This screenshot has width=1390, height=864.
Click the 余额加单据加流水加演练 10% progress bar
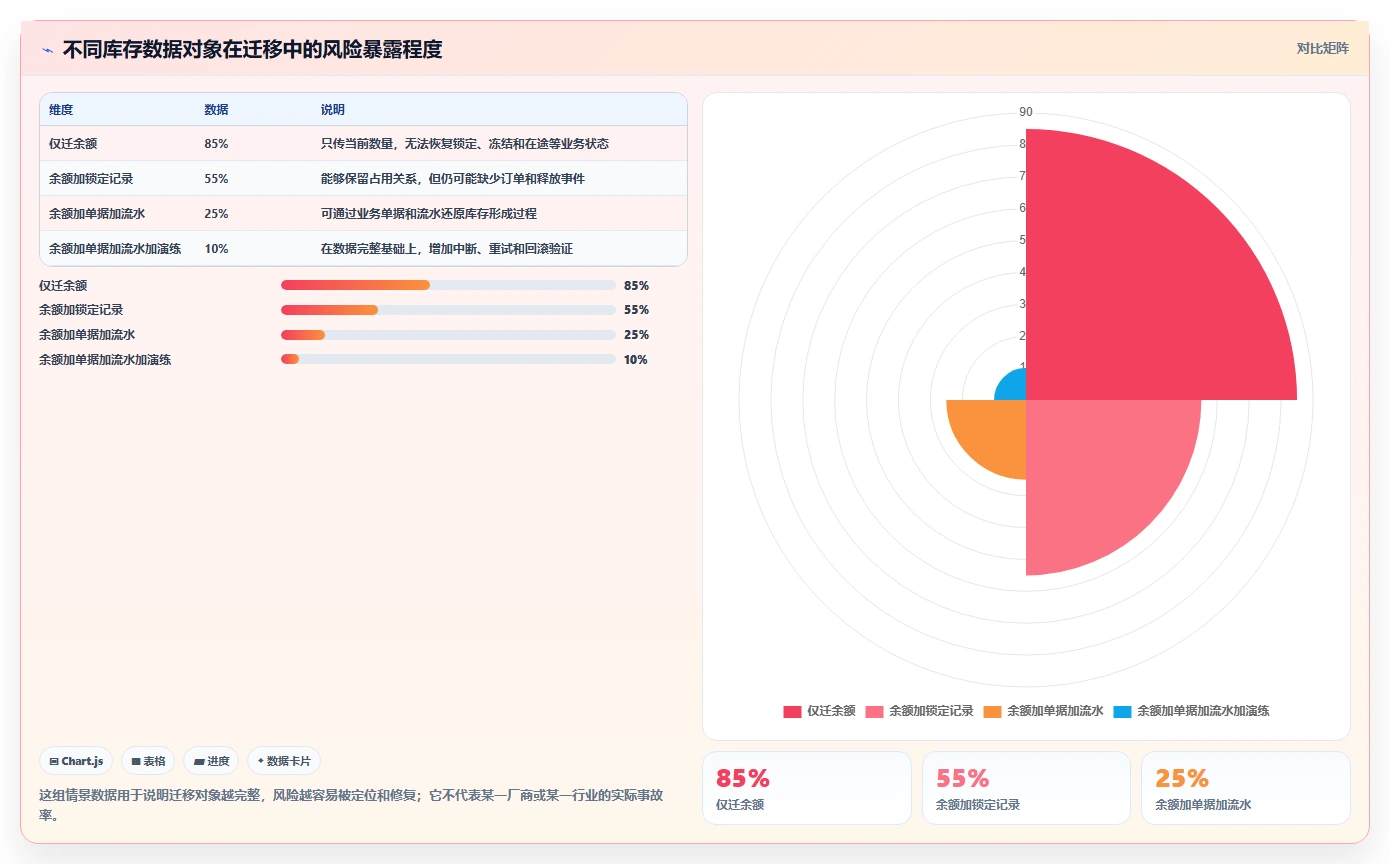pyautogui.click(x=448, y=360)
